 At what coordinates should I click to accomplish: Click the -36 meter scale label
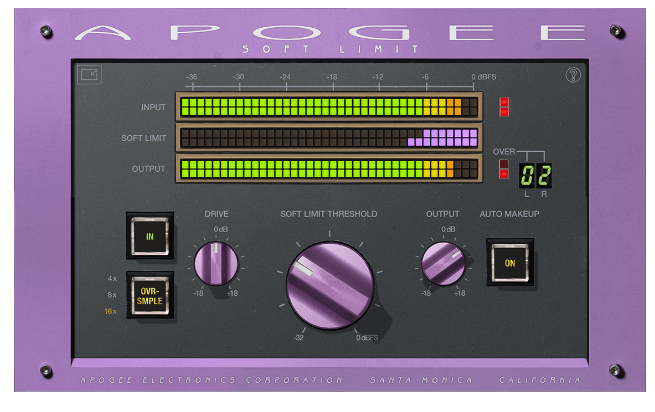[x=192, y=77]
